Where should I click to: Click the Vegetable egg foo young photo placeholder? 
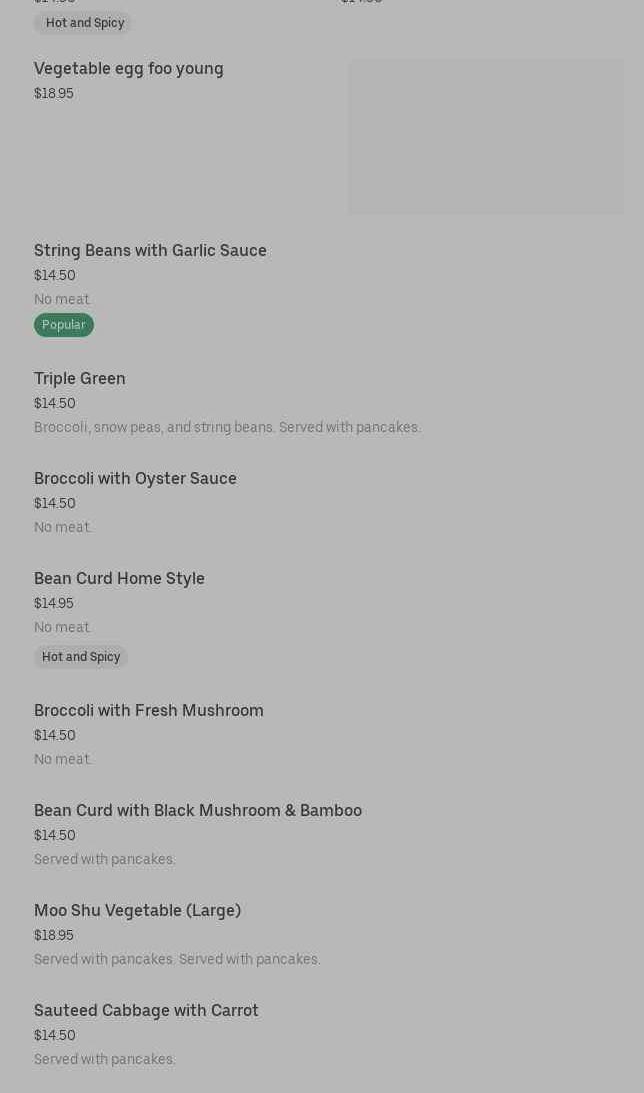coord(485,137)
